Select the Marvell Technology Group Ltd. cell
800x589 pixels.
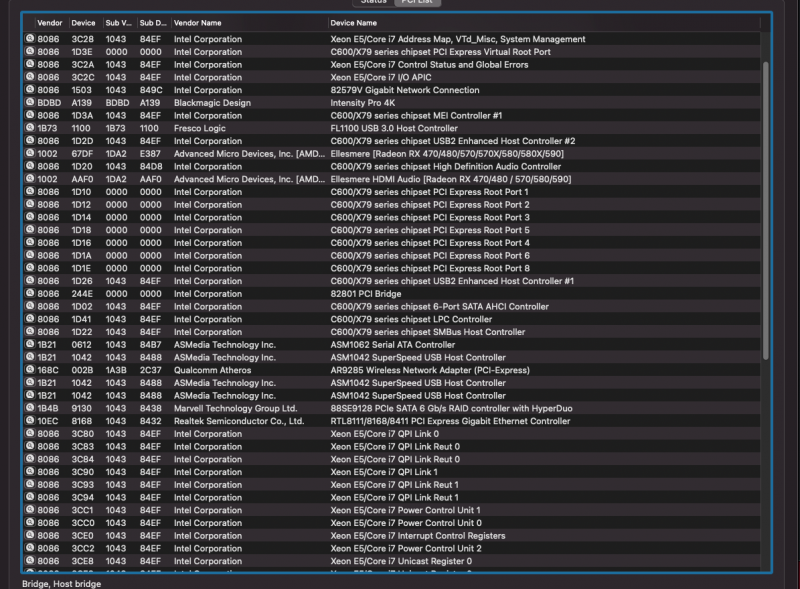coord(235,408)
